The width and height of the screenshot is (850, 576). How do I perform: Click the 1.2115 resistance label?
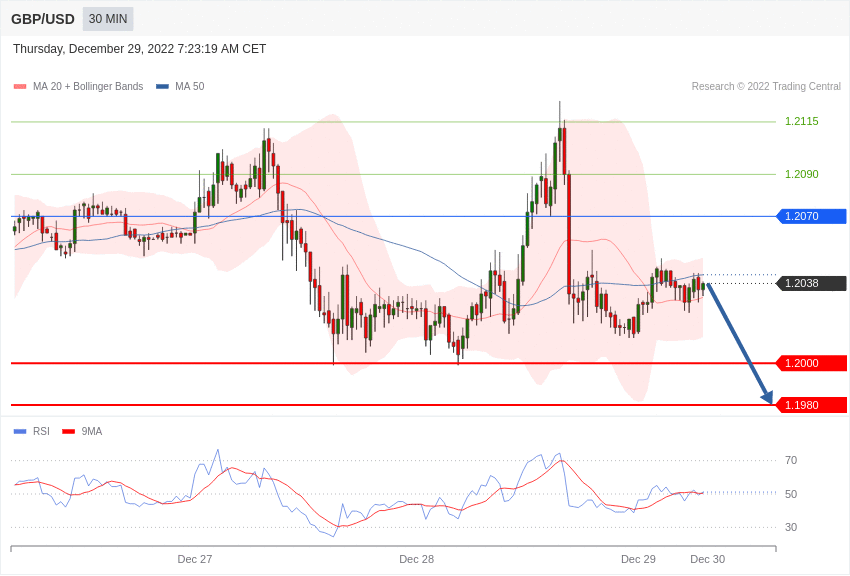[x=802, y=121]
